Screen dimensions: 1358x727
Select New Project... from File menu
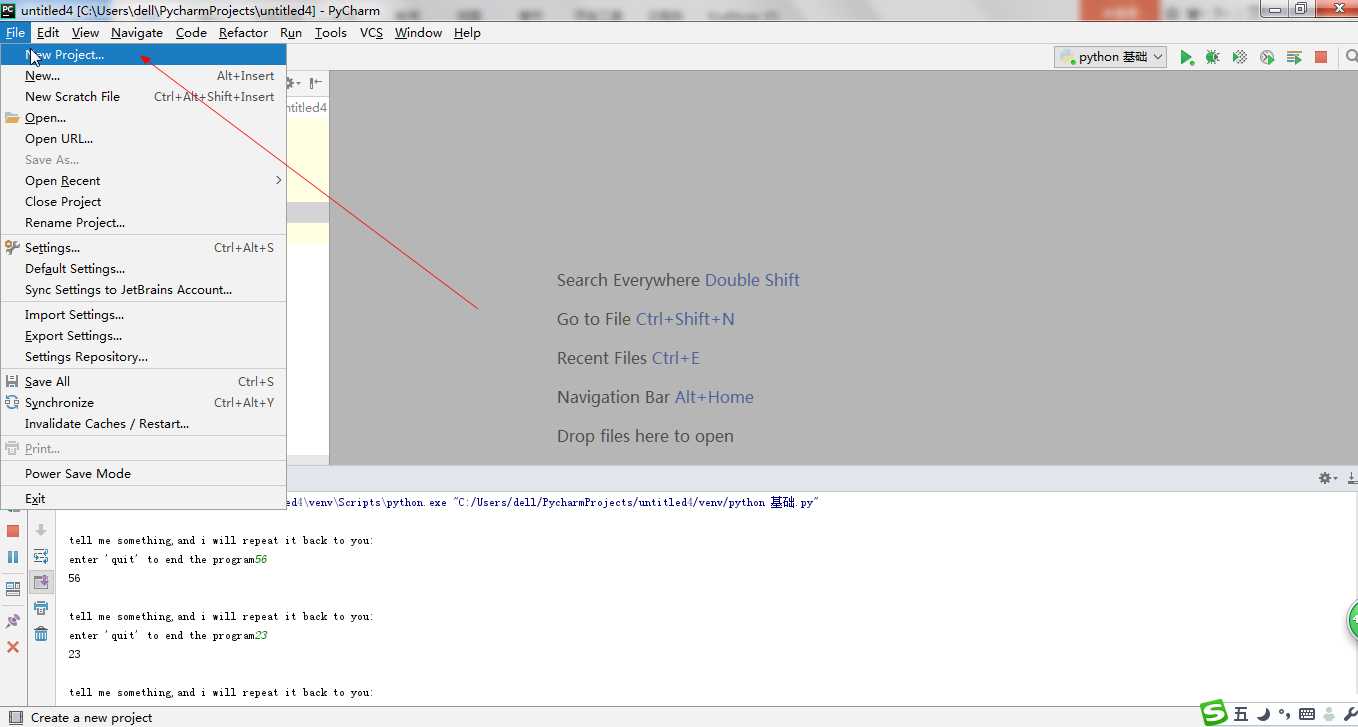point(143,55)
